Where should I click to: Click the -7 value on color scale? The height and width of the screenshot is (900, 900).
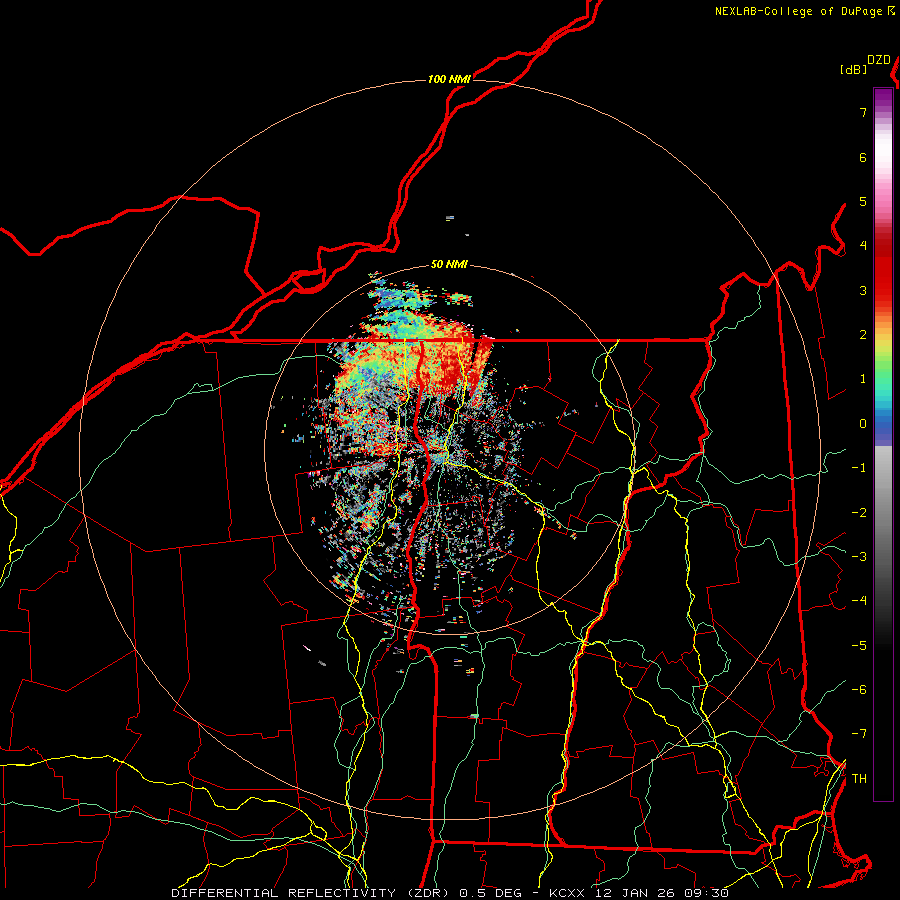click(x=859, y=734)
